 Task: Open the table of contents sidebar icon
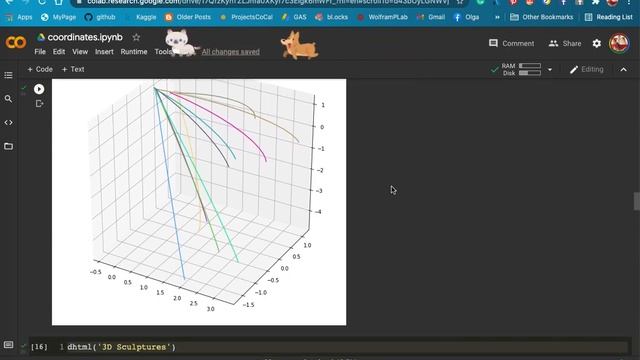8,75
